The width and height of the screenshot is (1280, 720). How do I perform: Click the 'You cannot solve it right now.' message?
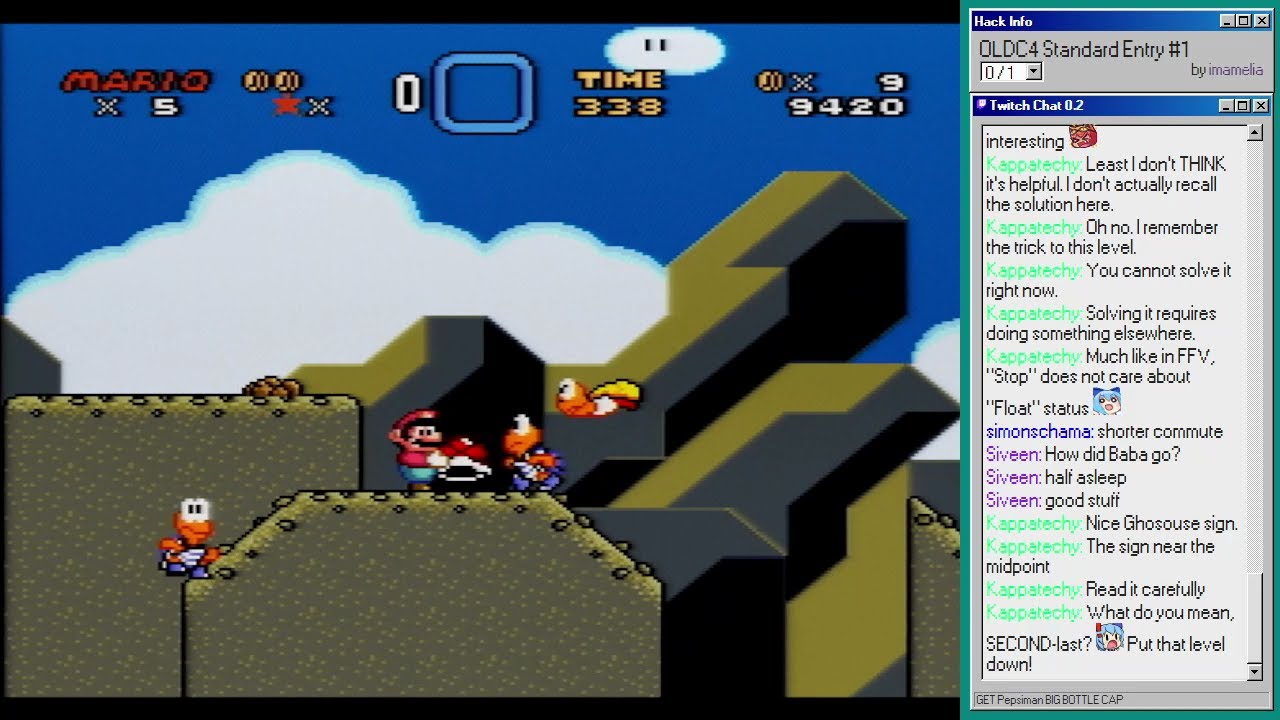coord(1109,280)
